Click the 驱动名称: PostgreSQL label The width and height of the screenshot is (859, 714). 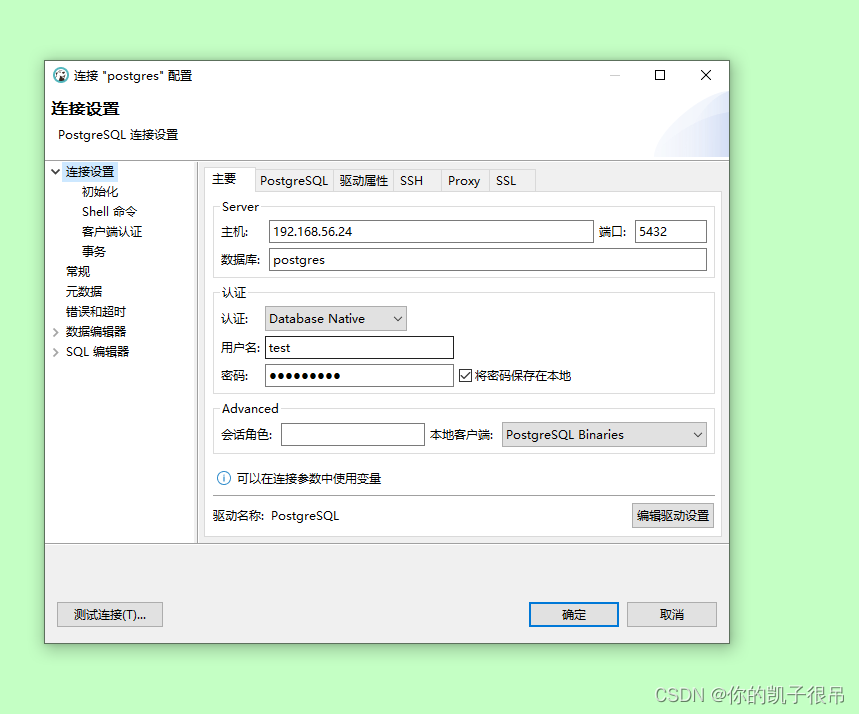(x=276, y=516)
